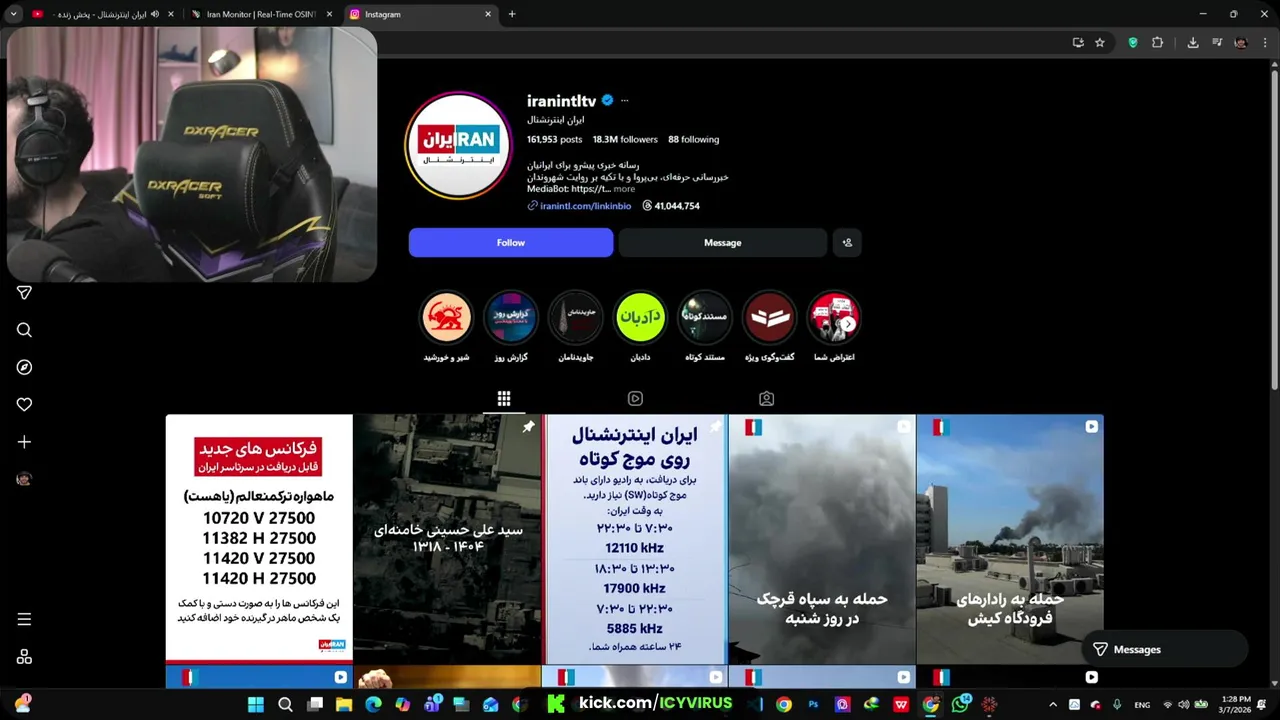
Task: Open the new frequencies post thumbnail
Action: click(259, 539)
